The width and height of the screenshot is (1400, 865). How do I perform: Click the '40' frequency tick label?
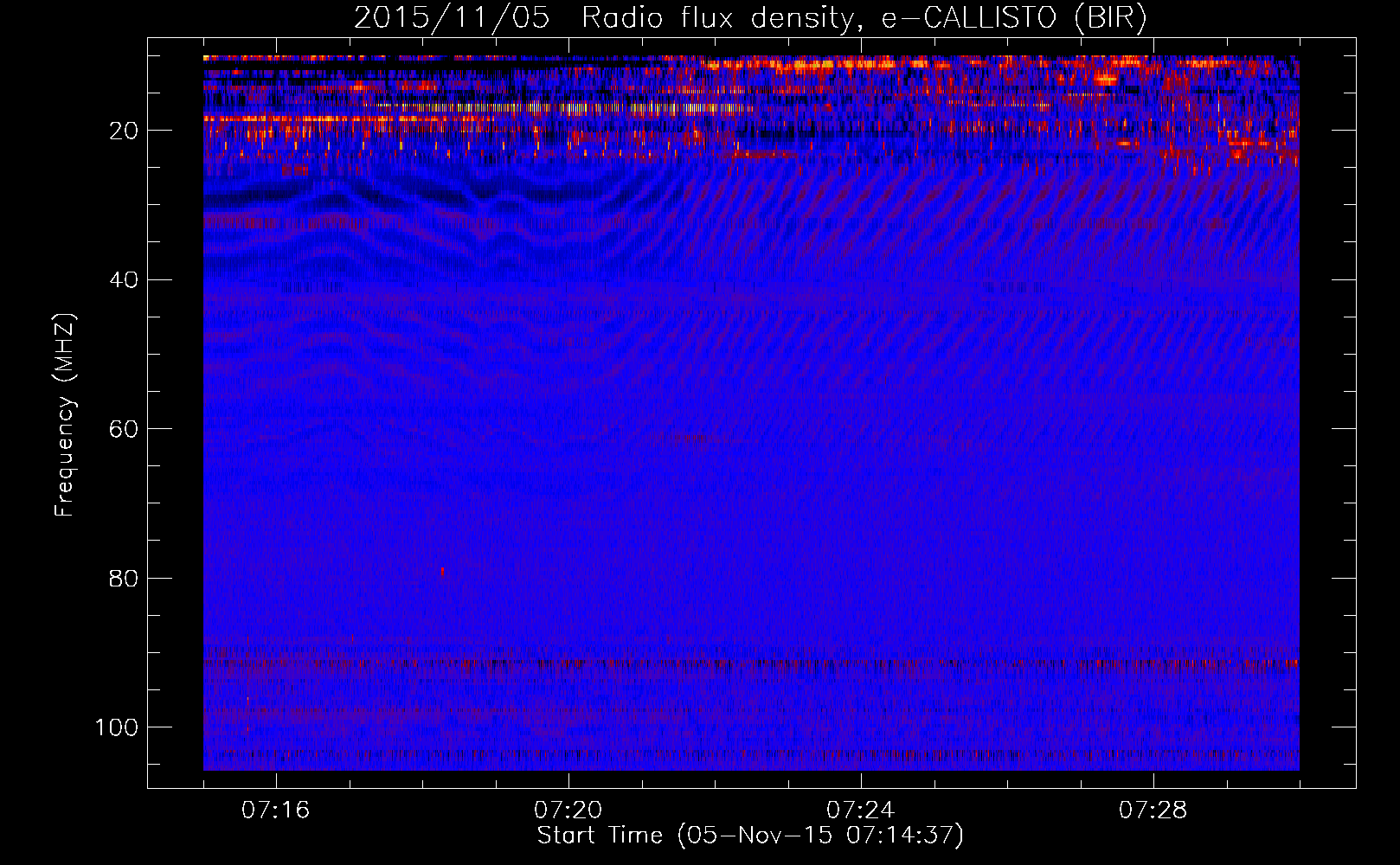[x=125, y=280]
